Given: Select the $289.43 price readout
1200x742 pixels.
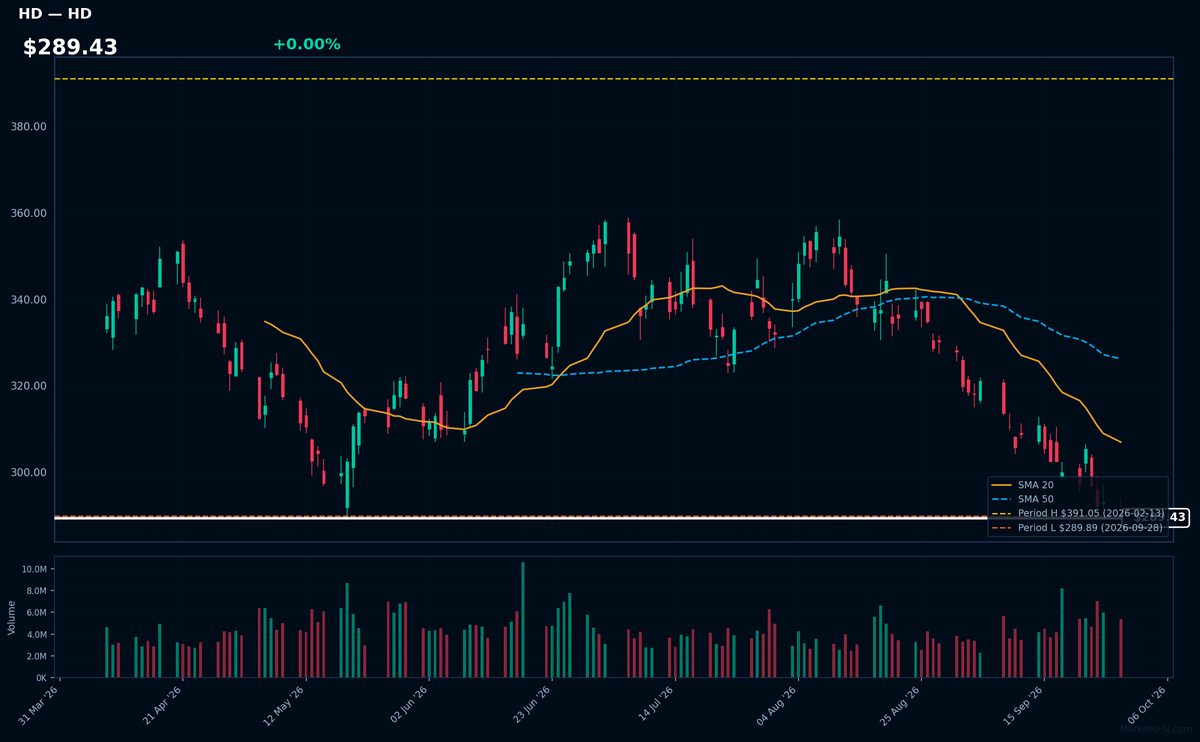Looking at the screenshot, I should [70, 47].
